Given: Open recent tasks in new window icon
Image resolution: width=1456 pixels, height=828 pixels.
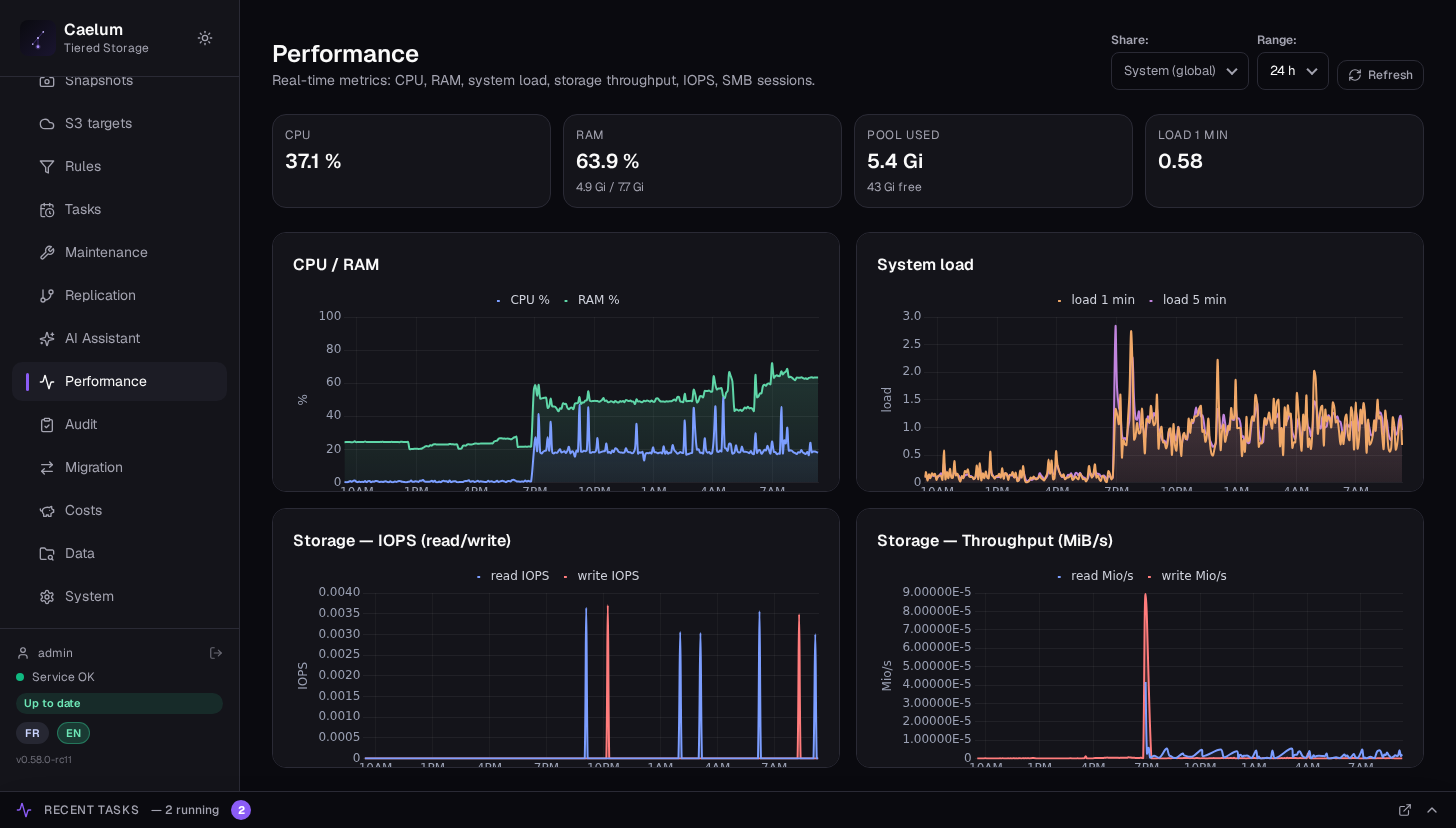Looking at the screenshot, I should click(x=1405, y=810).
